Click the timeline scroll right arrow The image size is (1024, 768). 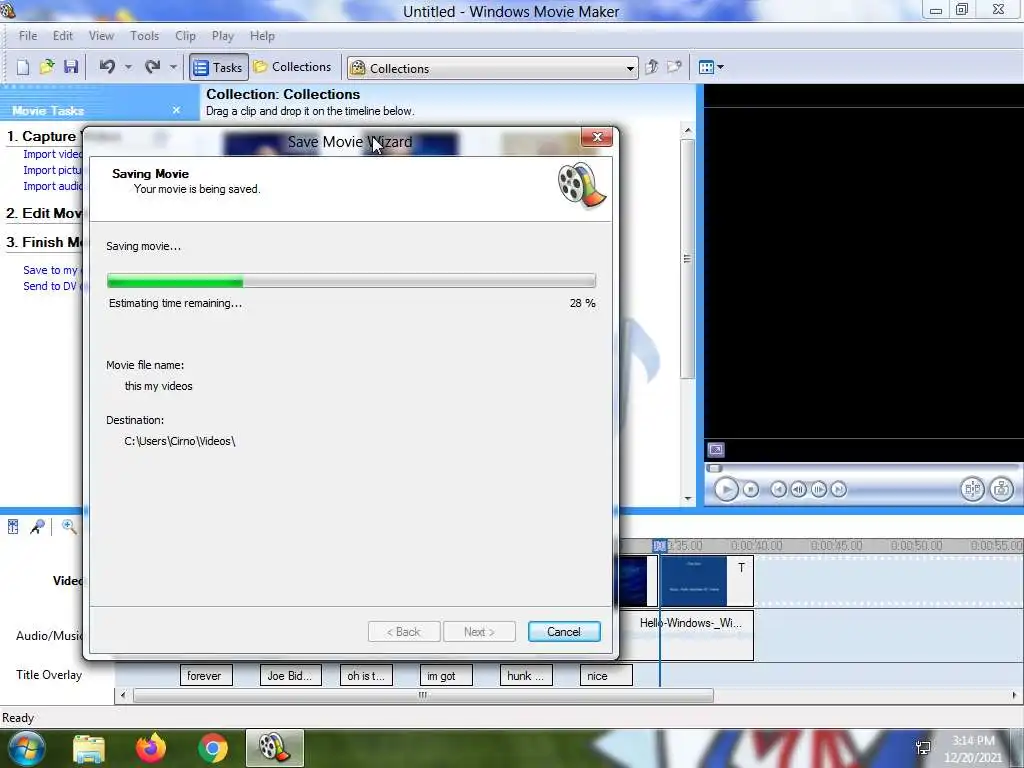(x=1015, y=696)
